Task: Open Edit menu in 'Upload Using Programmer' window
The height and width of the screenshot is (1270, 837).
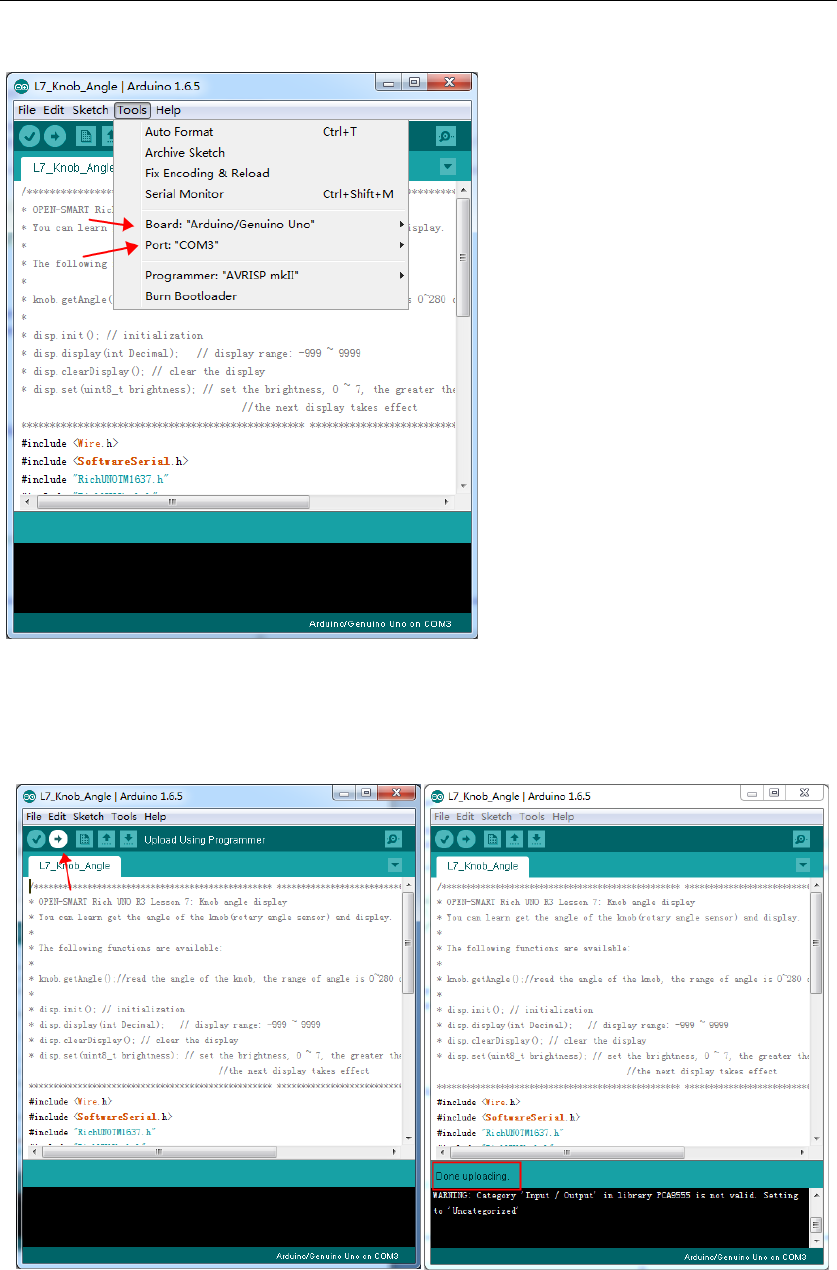Action: (58, 817)
